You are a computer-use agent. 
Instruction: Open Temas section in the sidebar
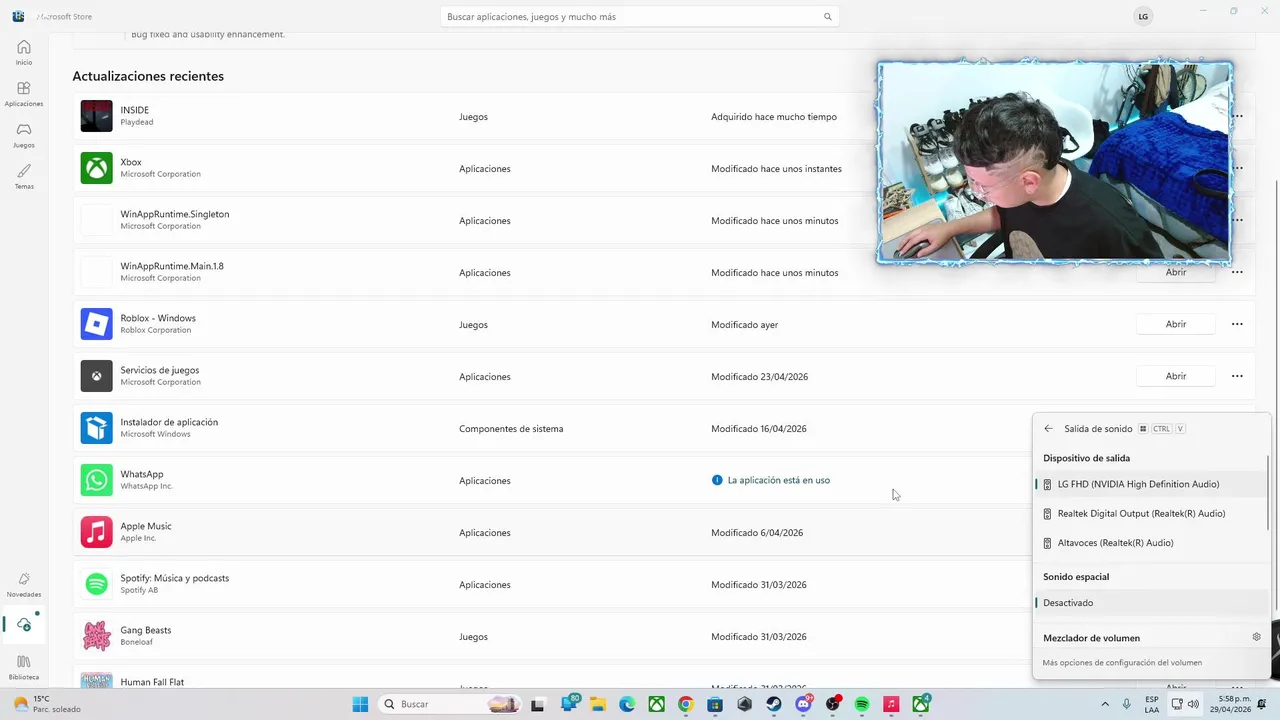click(23, 177)
